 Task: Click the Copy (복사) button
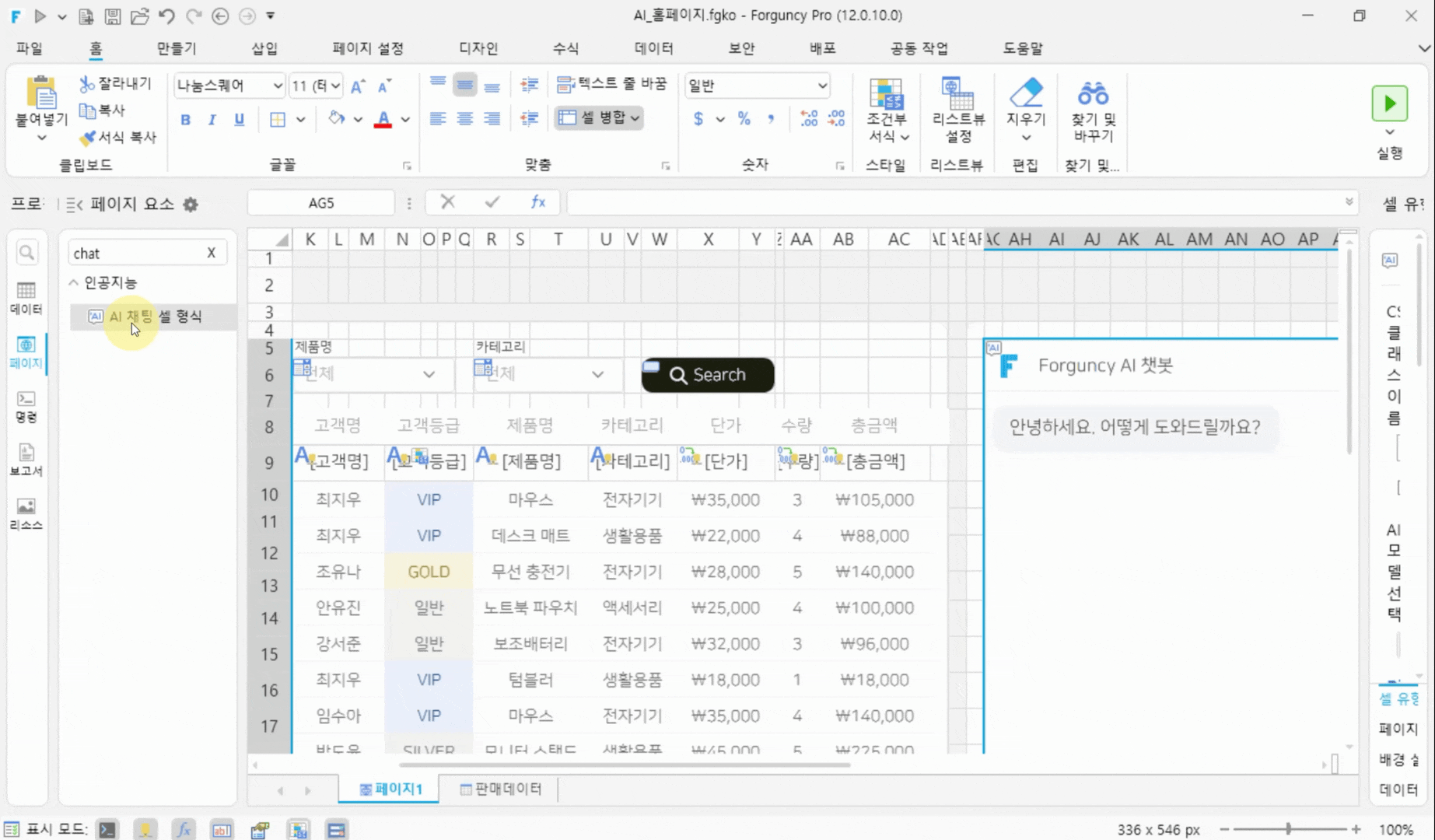click(x=103, y=110)
